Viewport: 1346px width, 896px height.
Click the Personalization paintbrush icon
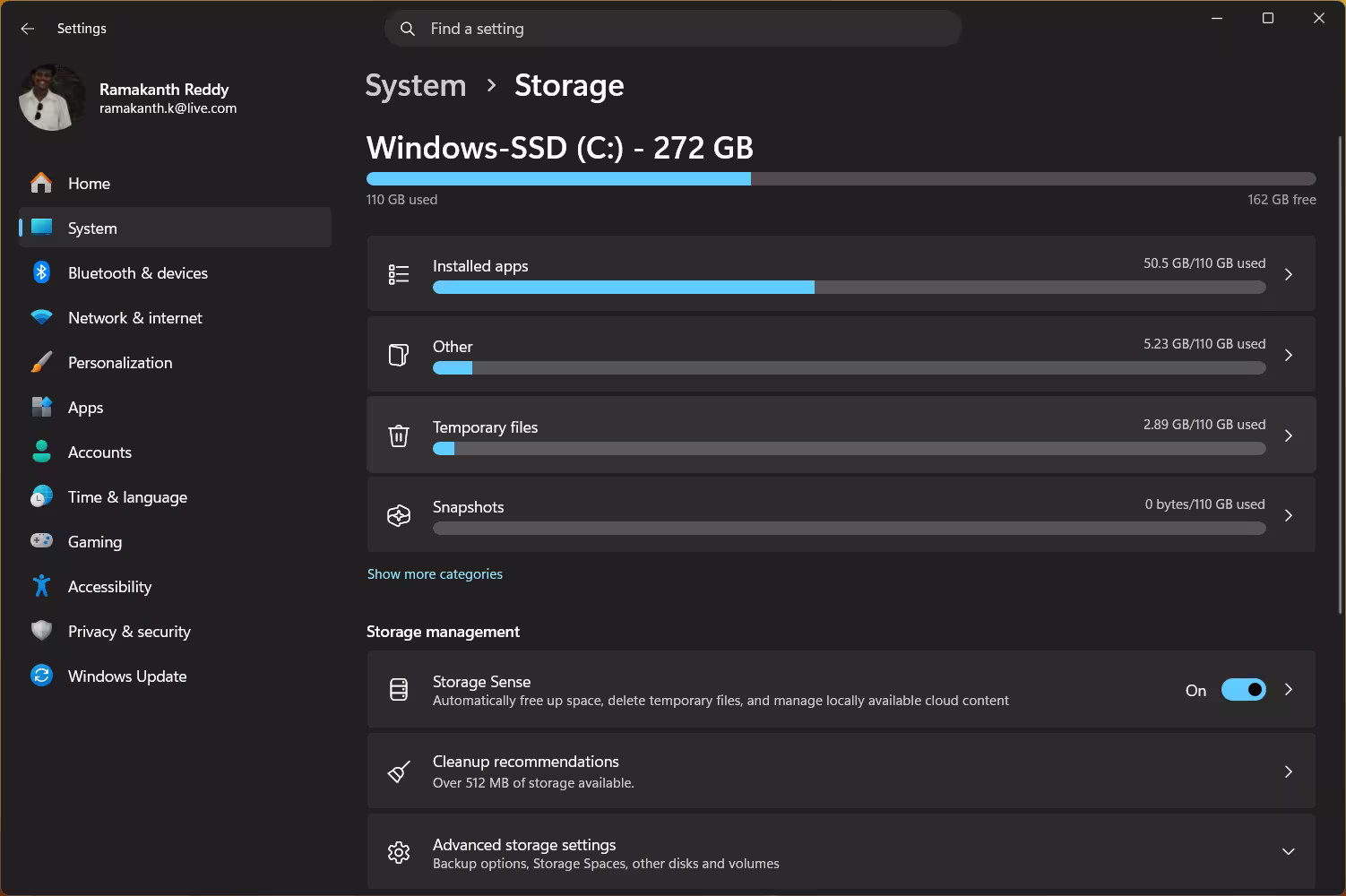click(x=41, y=362)
